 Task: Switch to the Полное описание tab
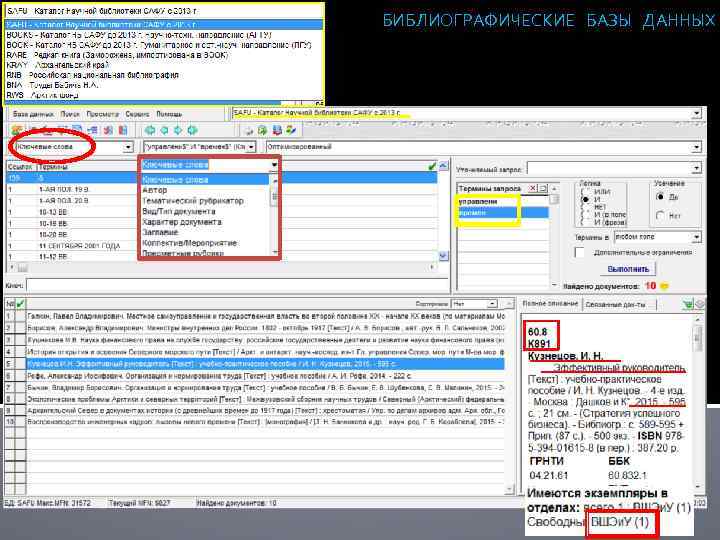tap(550, 304)
